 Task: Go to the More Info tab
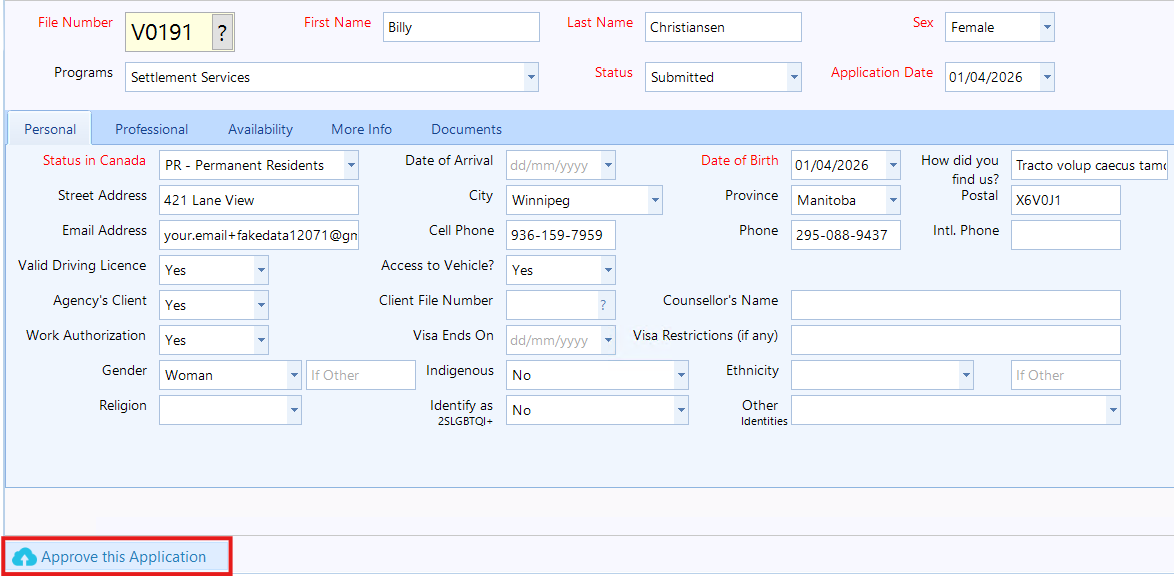pyautogui.click(x=362, y=129)
